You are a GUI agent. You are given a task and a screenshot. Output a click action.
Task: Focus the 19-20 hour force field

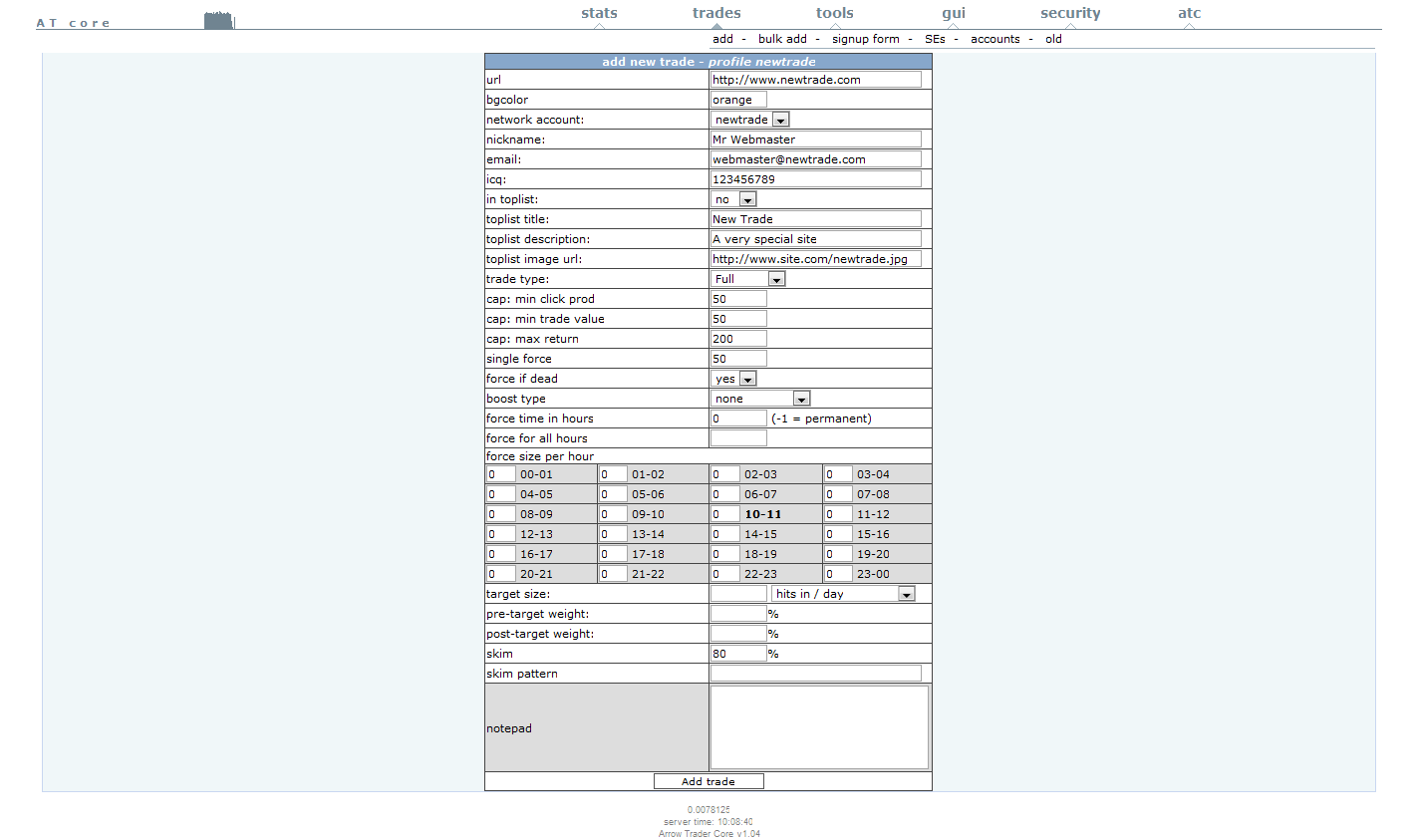838,554
